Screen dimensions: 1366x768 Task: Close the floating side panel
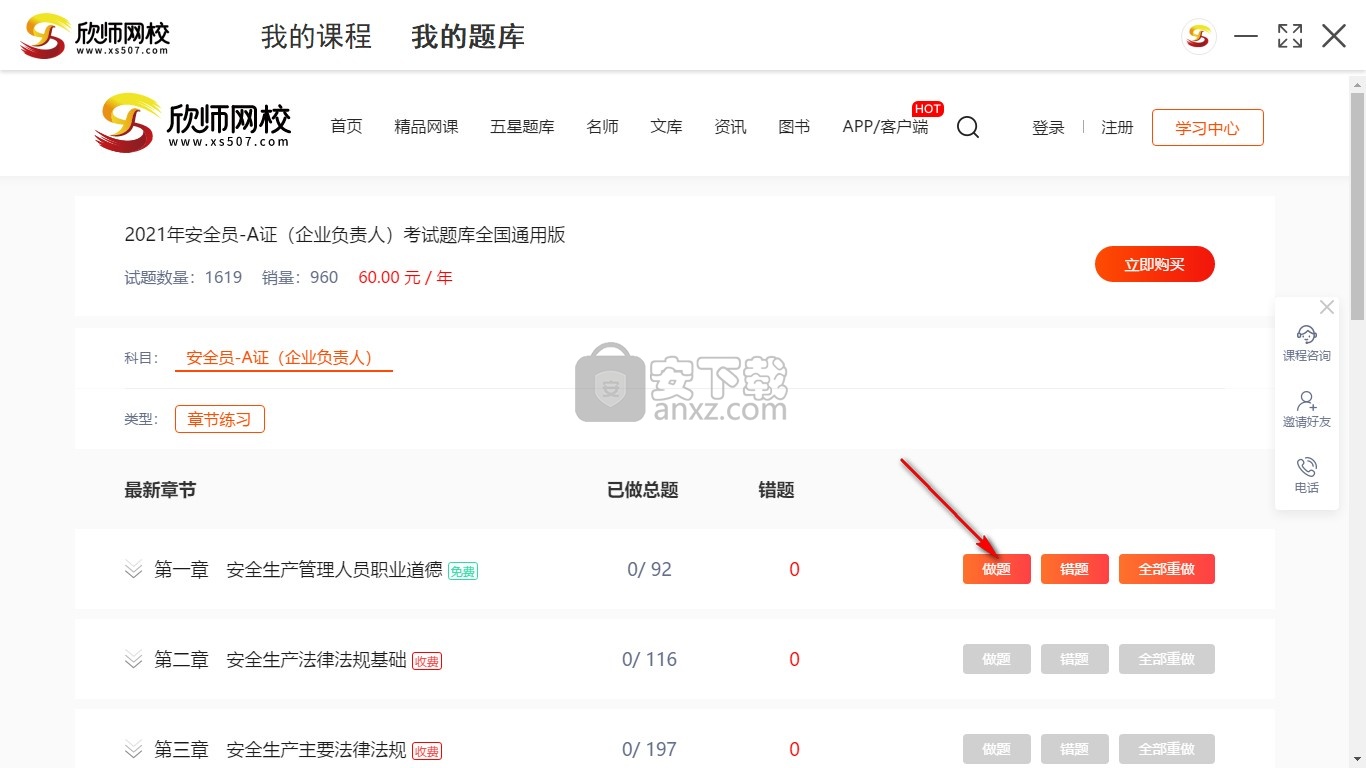tap(1327, 307)
